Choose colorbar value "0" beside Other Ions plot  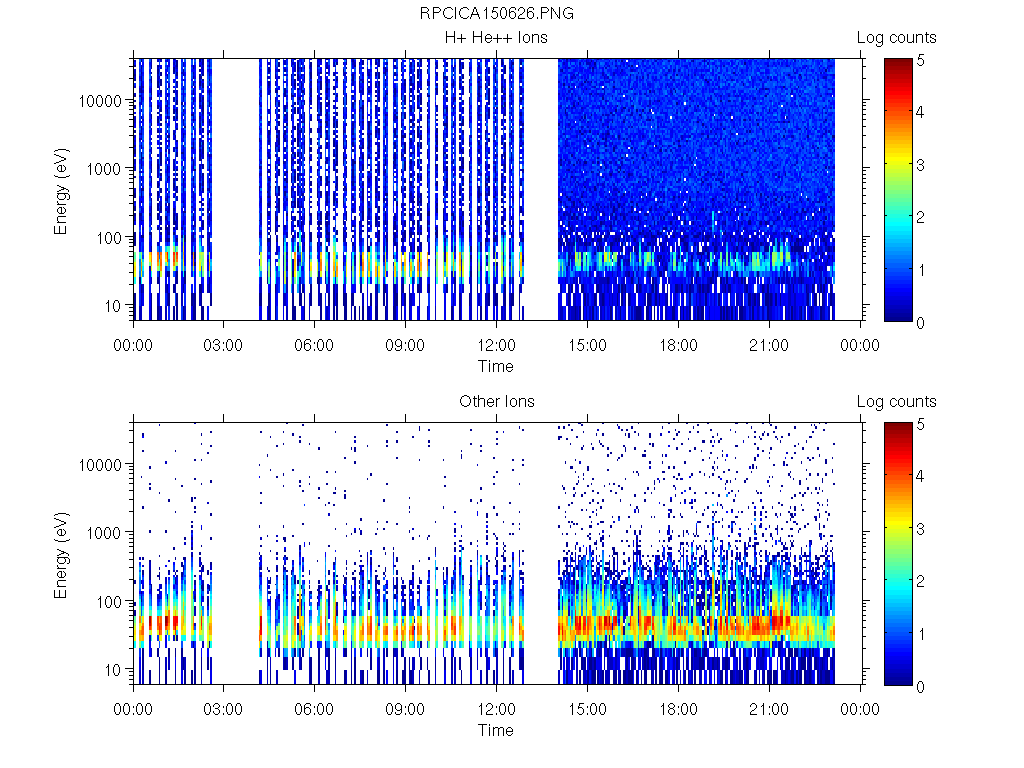[920, 686]
